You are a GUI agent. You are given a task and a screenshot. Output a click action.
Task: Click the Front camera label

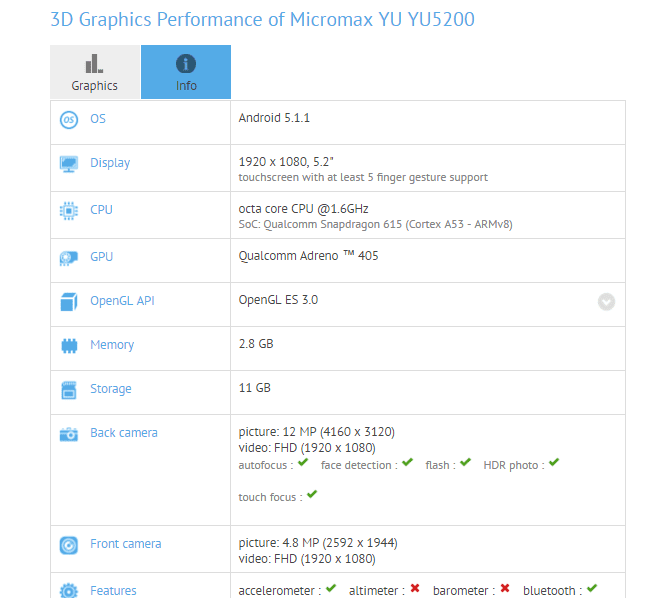click(126, 544)
